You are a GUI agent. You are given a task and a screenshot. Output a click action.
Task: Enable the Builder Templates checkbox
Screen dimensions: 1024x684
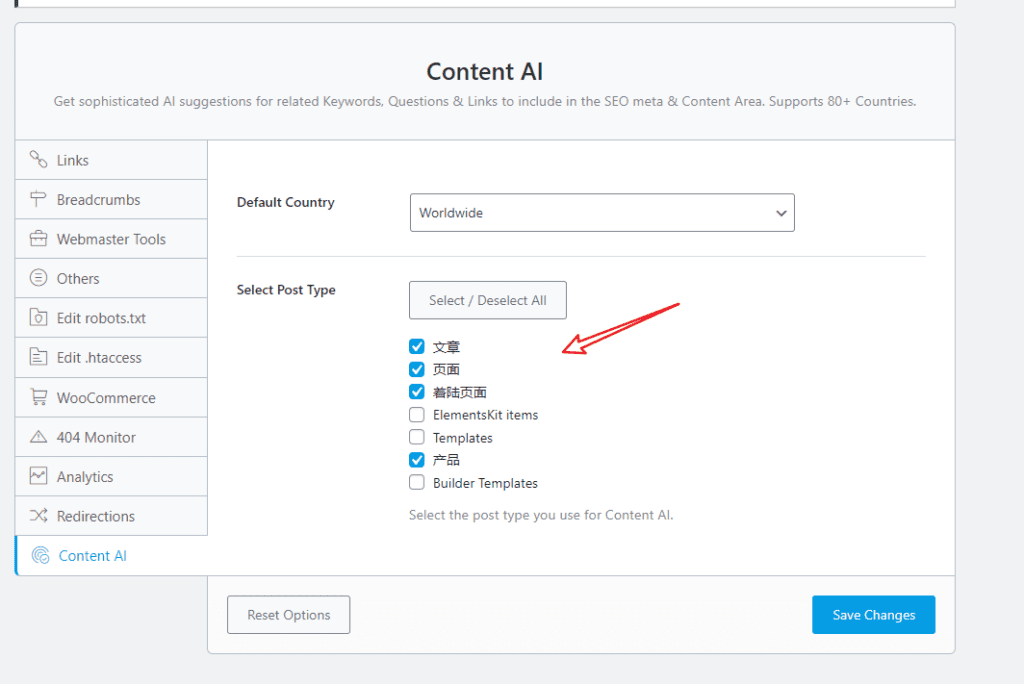(x=417, y=483)
